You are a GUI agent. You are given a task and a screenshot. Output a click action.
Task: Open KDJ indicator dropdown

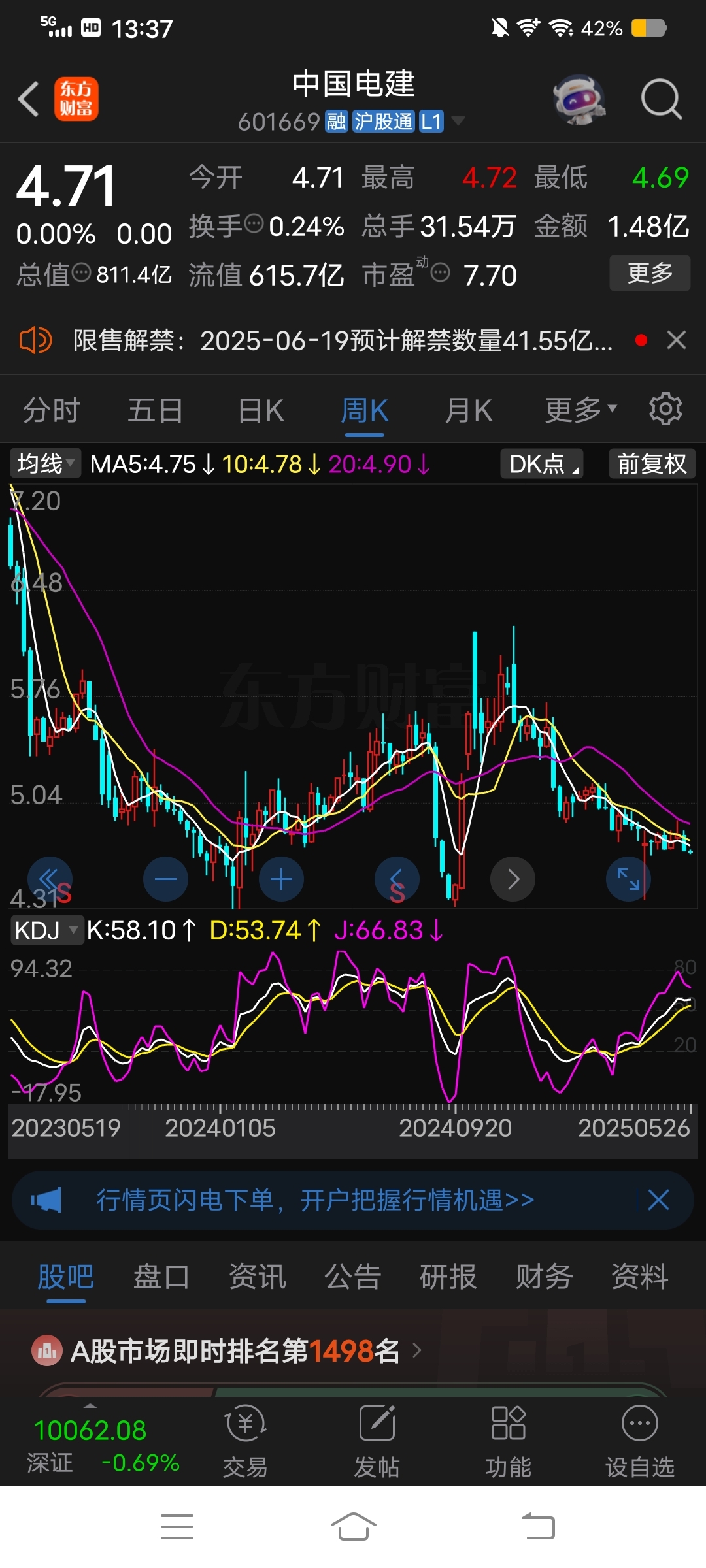point(46,930)
